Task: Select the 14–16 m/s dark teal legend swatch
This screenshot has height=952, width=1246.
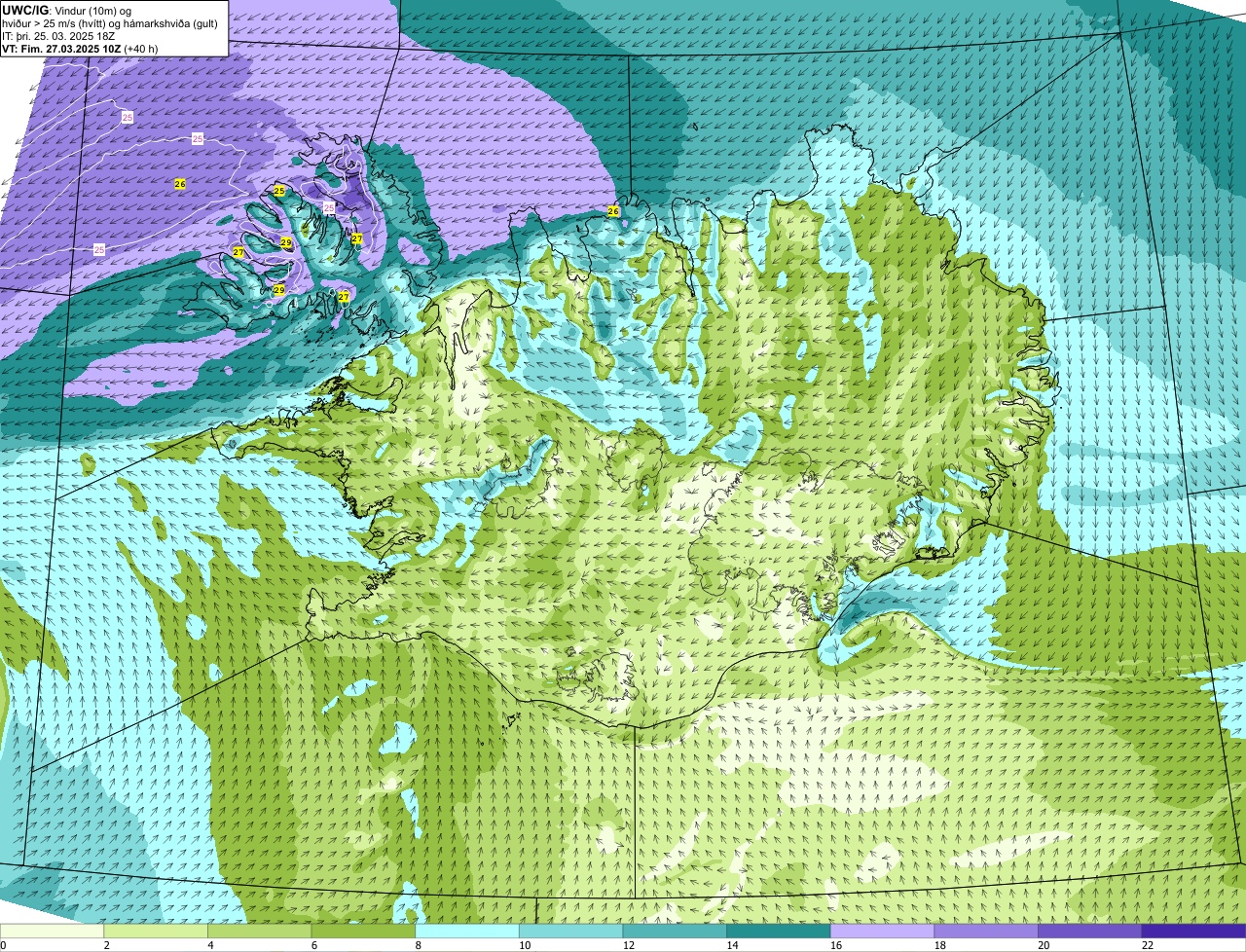Action: (779, 932)
